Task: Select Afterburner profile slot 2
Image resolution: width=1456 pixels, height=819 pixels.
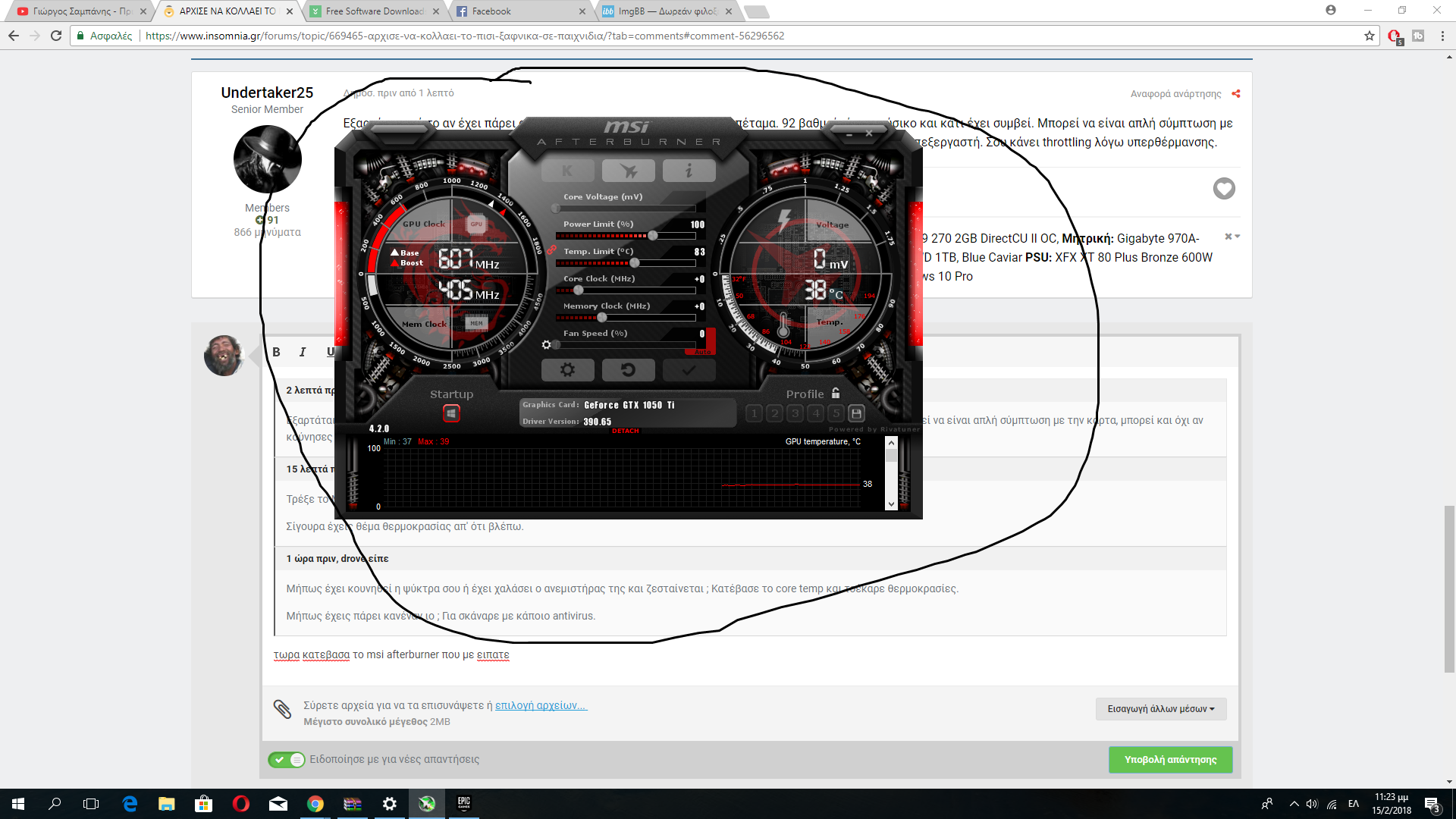Action: 774,413
